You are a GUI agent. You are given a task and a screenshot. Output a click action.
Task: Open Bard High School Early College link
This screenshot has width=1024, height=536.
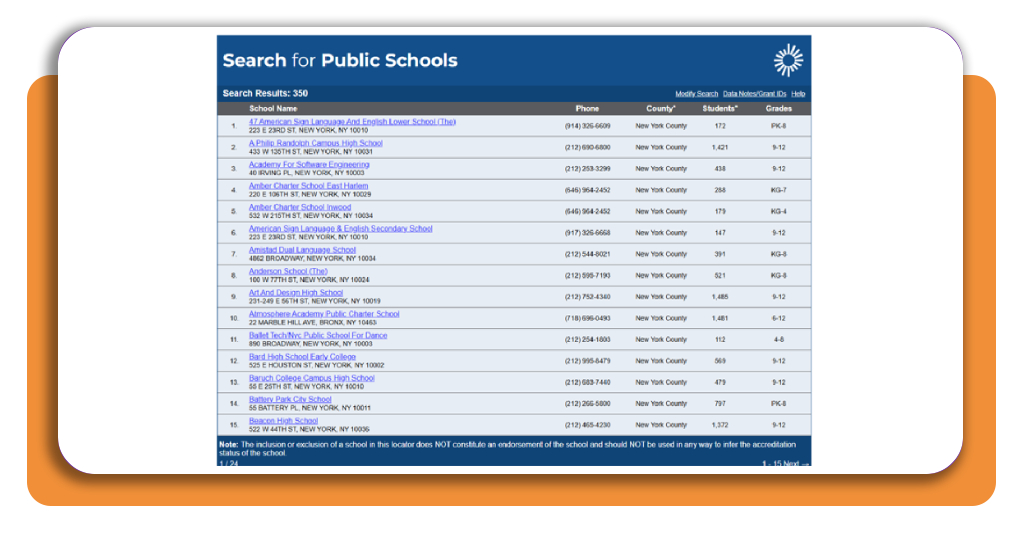302,357
